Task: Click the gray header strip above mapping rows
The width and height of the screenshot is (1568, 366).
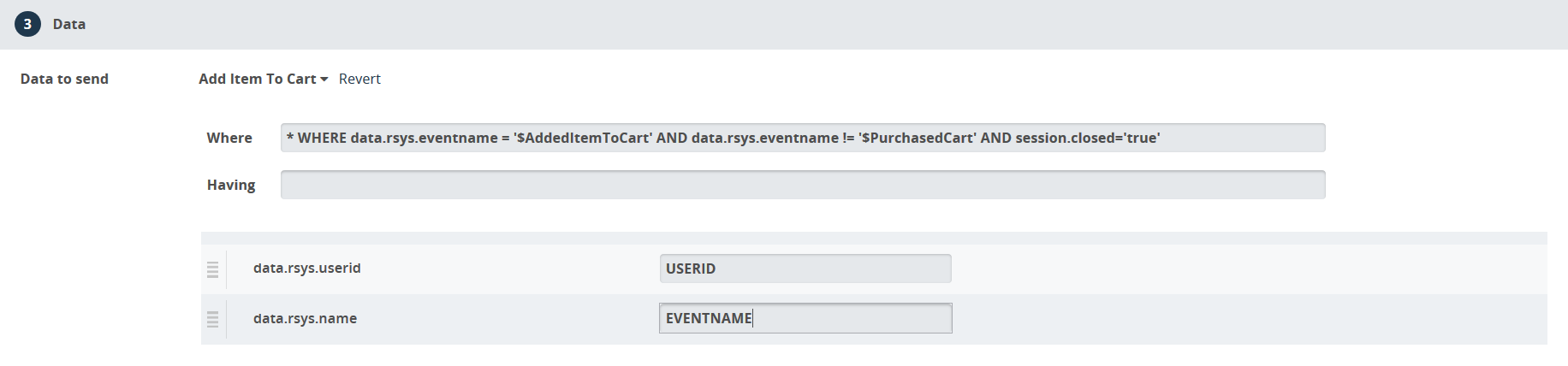Action: click(873, 238)
